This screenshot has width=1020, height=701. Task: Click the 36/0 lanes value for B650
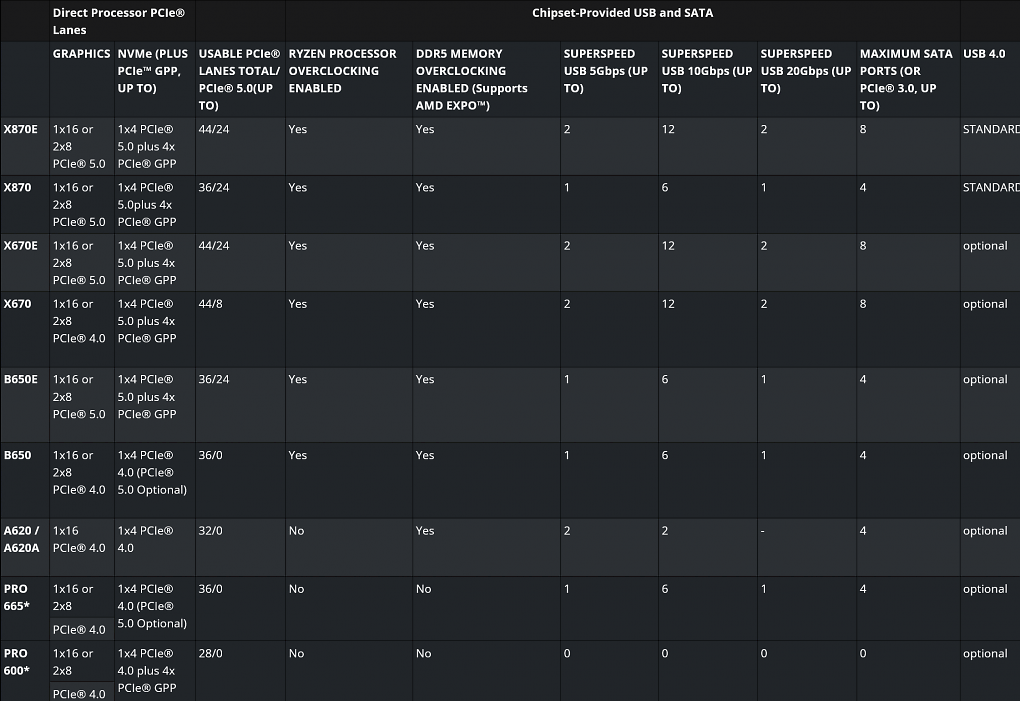(210, 455)
